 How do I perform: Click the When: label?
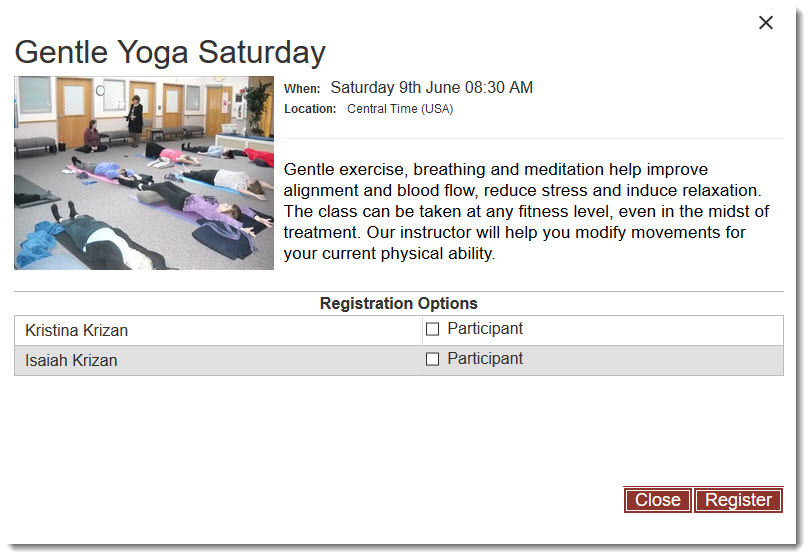302,89
